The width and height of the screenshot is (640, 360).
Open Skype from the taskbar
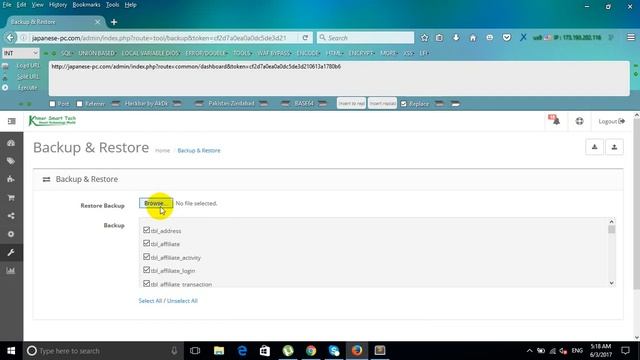[334, 351]
